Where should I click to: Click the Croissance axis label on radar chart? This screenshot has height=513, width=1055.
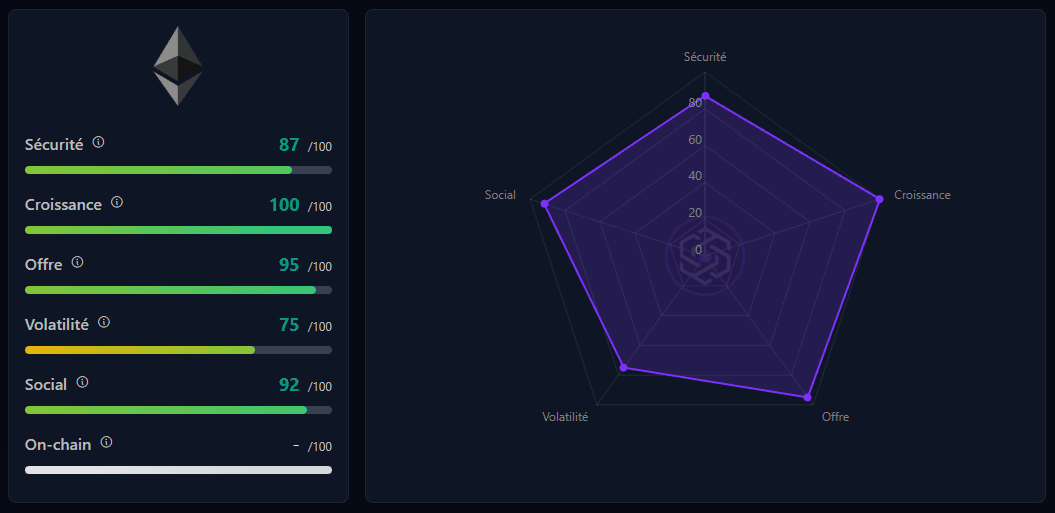coord(922,195)
